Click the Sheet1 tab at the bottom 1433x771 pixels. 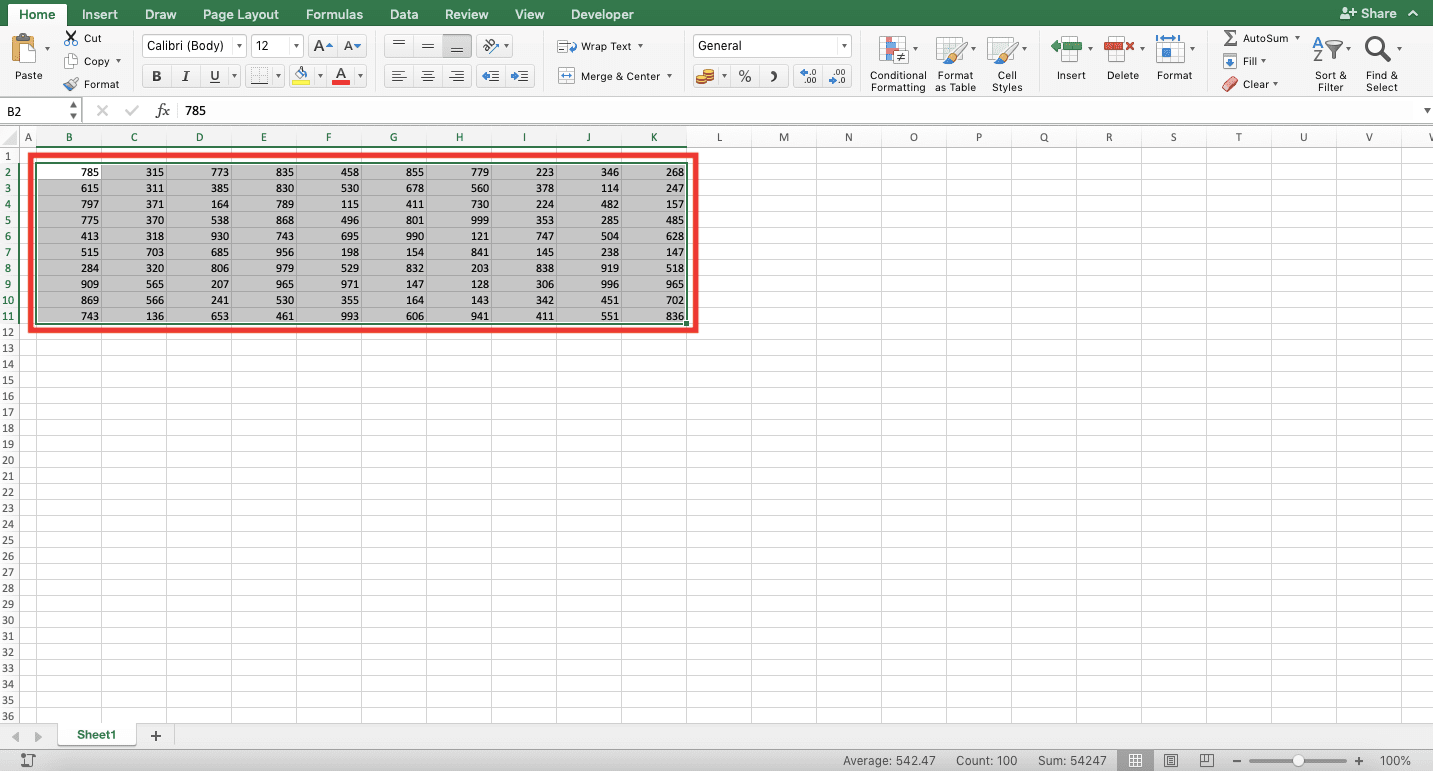click(96, 734)
